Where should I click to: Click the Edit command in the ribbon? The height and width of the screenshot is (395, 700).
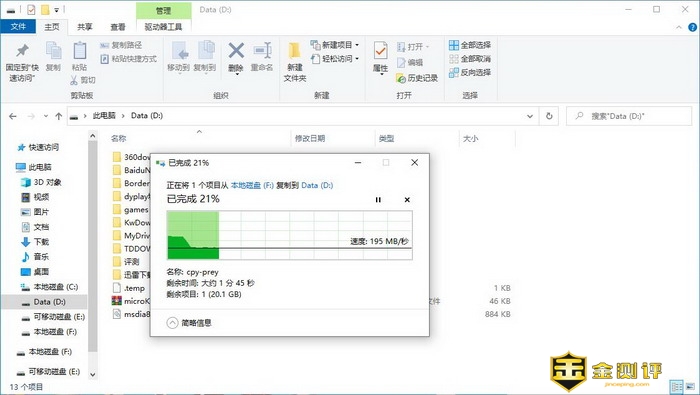(x=410, y=62)
